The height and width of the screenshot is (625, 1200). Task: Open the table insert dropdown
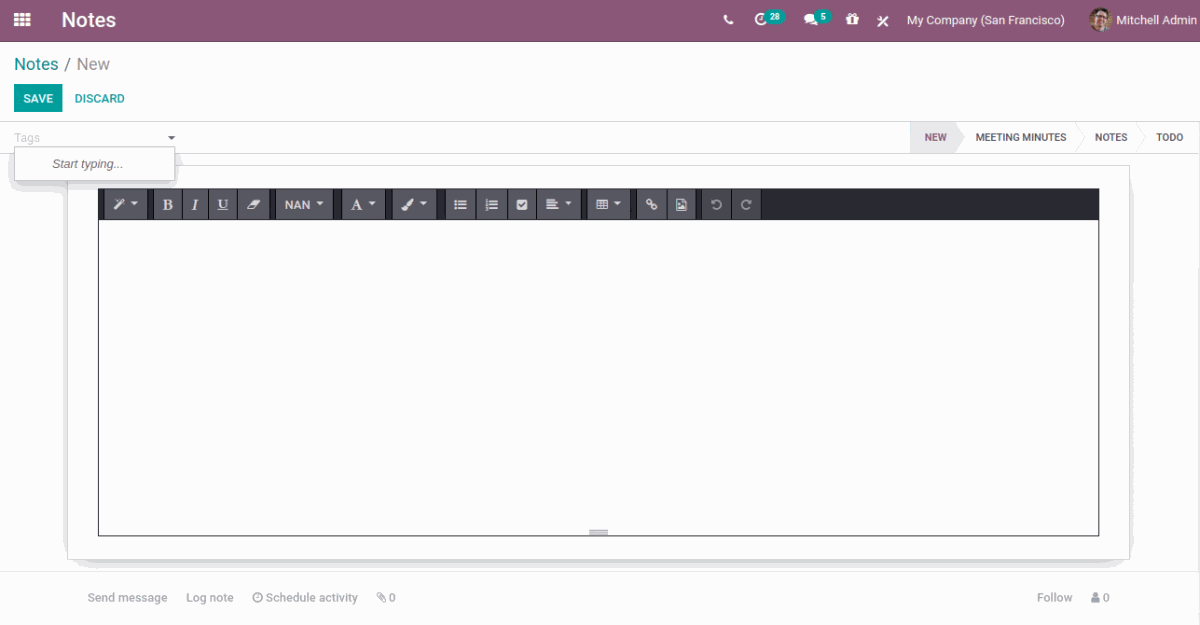[608, 204]
